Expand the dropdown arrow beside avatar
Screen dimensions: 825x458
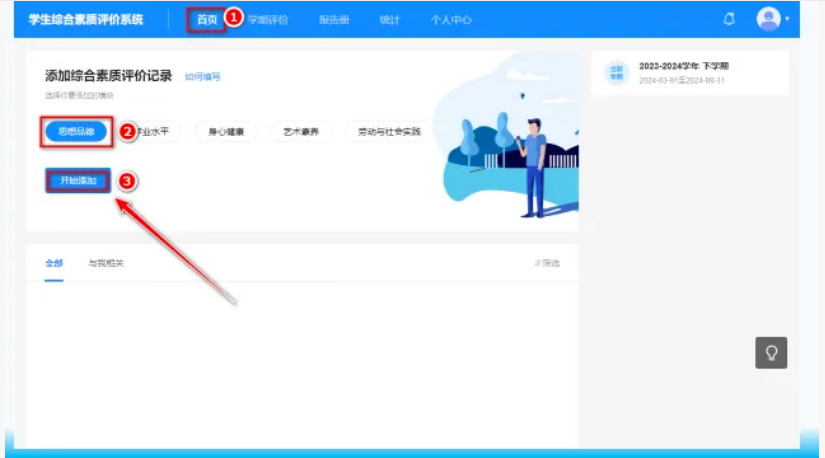pos(787,19)
